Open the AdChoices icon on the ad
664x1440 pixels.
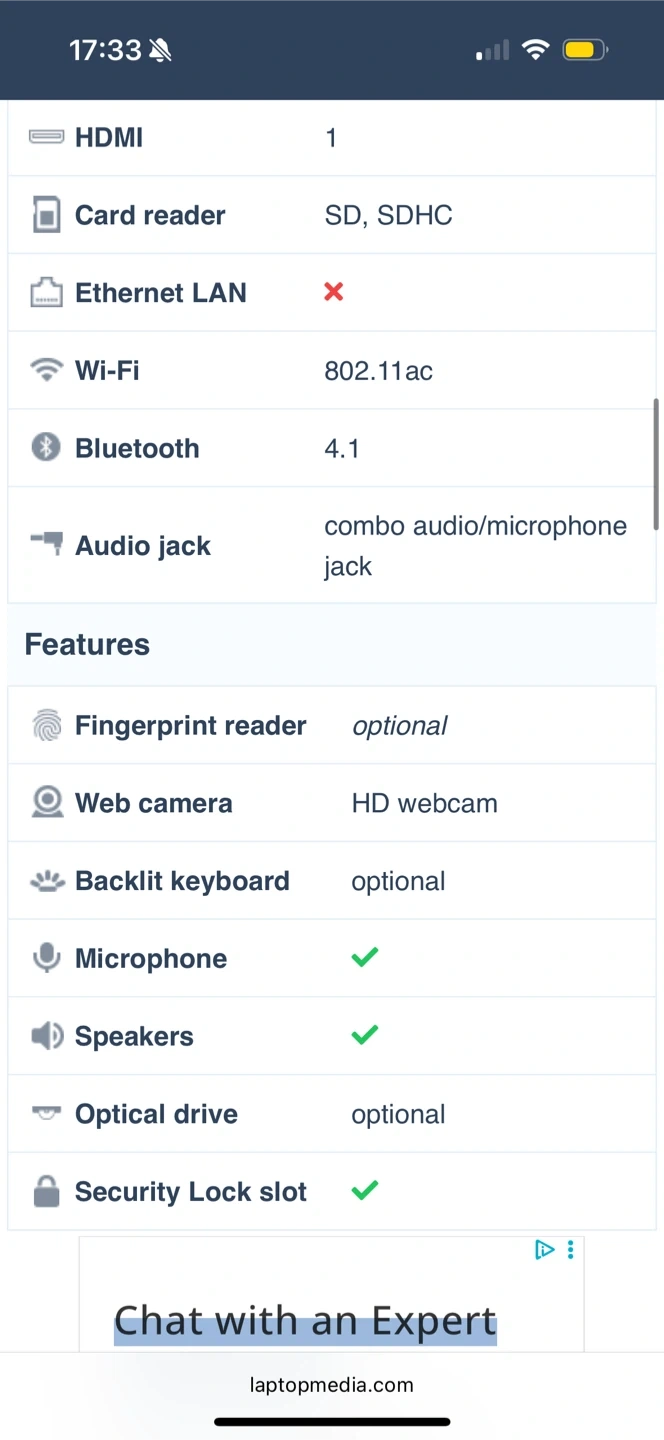point(544,1249)
